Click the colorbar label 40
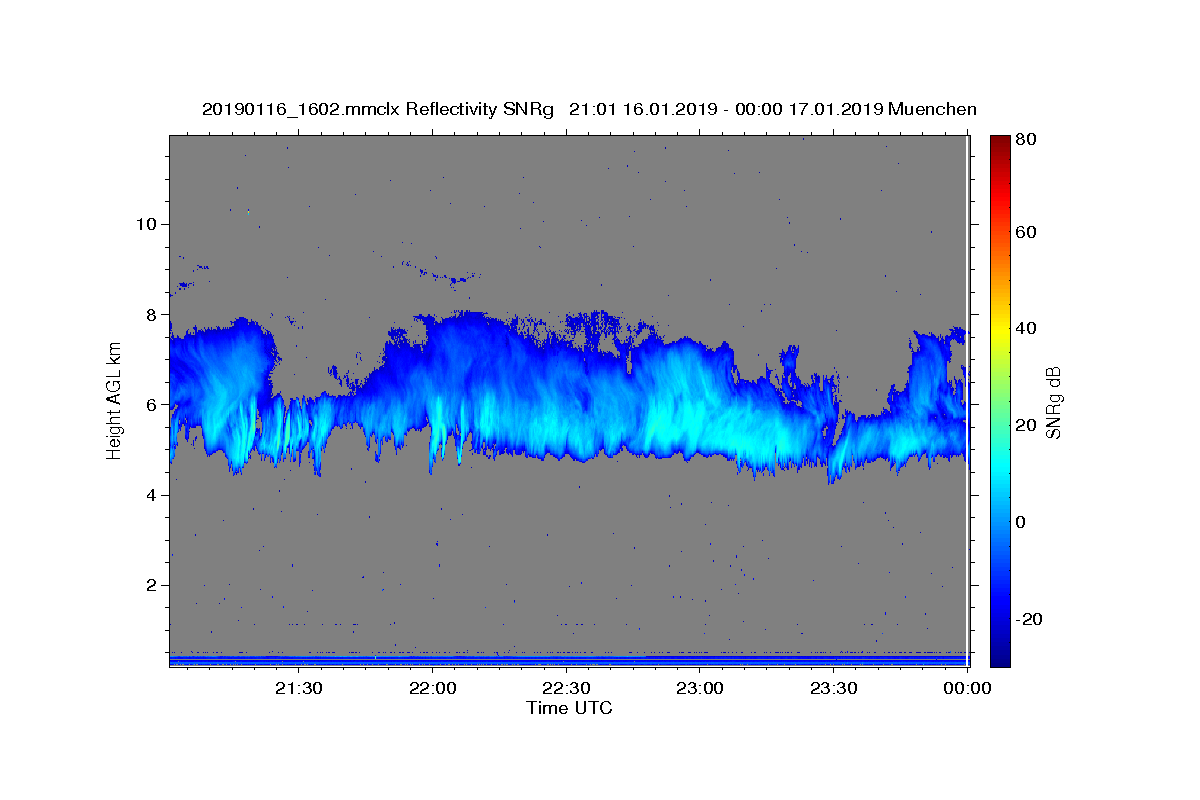This screenshot has width=1200, height=800. 1026,328
